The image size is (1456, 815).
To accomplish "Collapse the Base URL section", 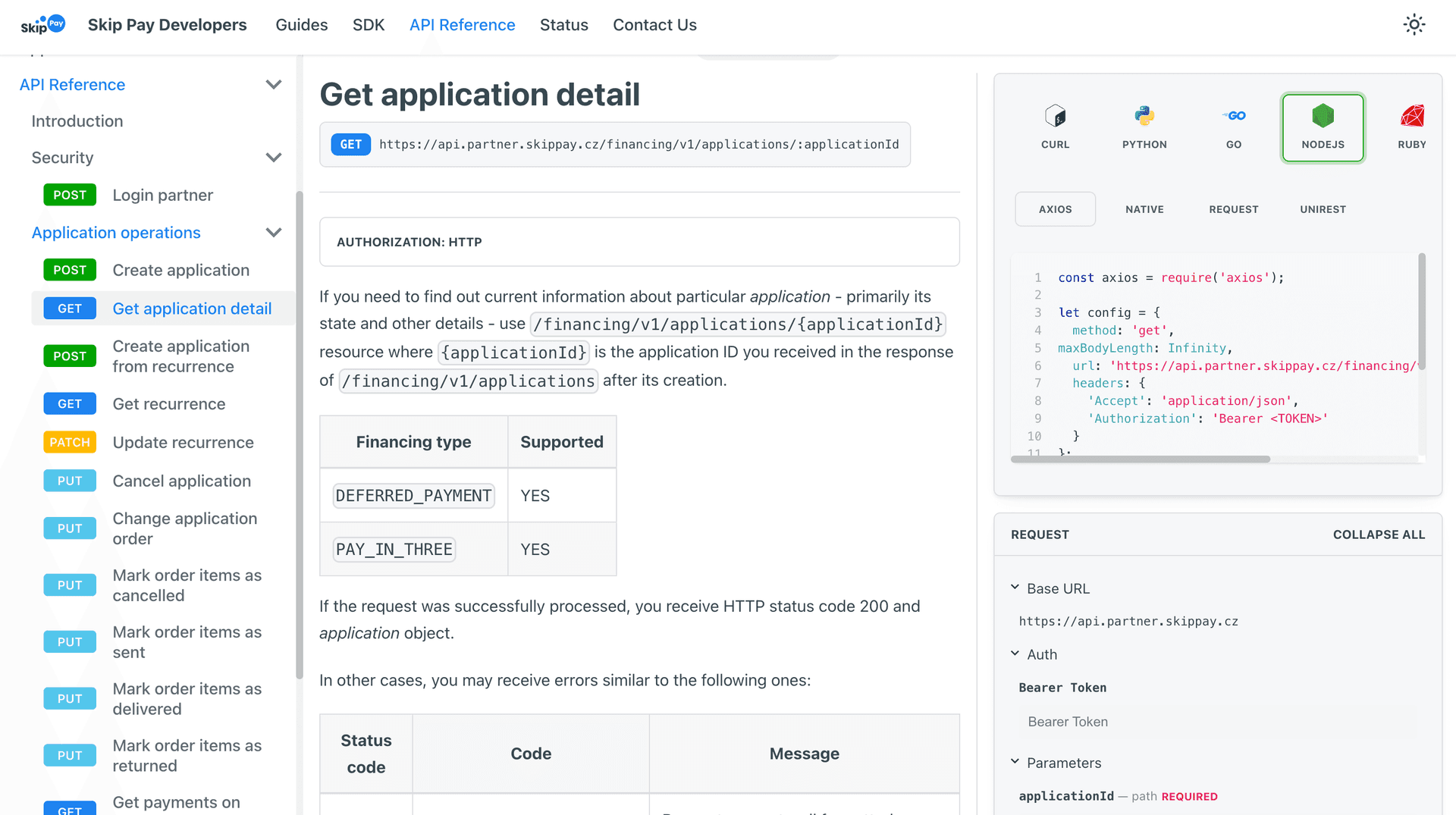I will pos(1015,588).
